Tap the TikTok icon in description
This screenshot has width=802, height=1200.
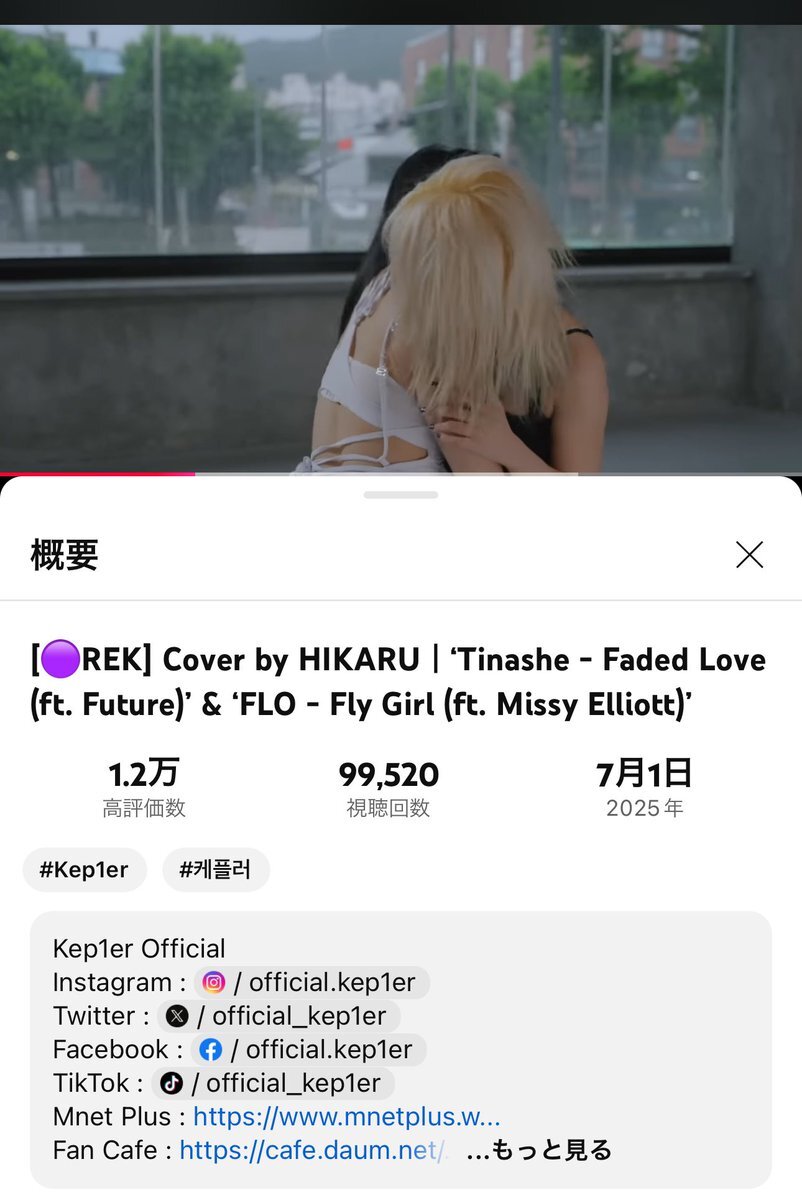(x=171, y=1083)
